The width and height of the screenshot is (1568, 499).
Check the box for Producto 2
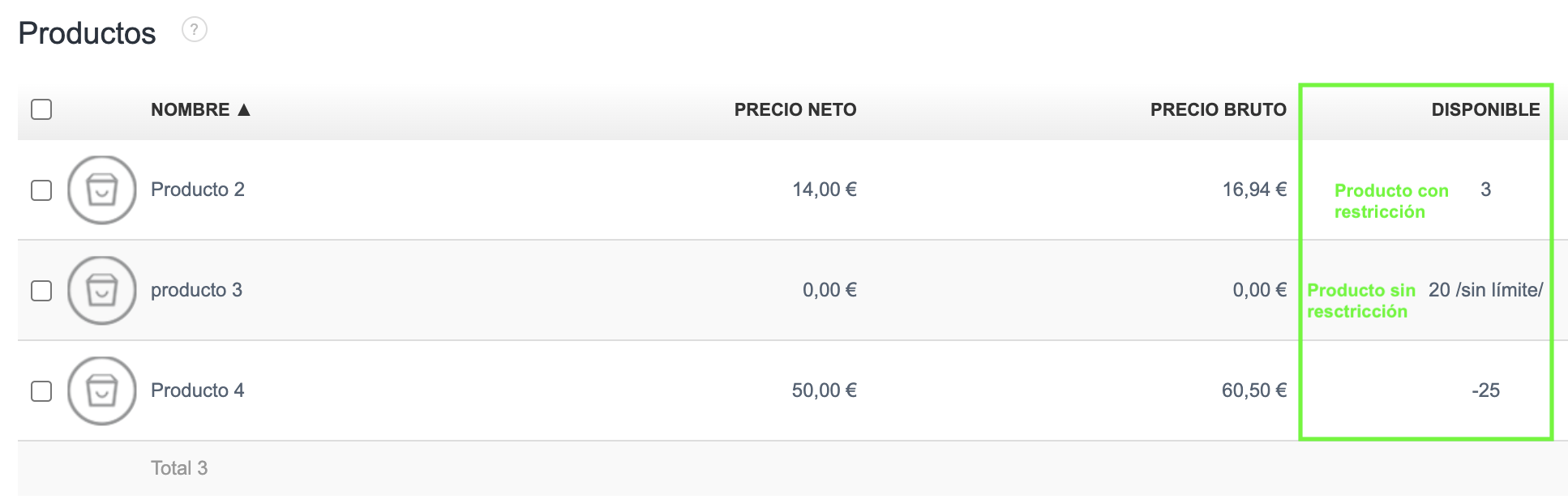41,190
